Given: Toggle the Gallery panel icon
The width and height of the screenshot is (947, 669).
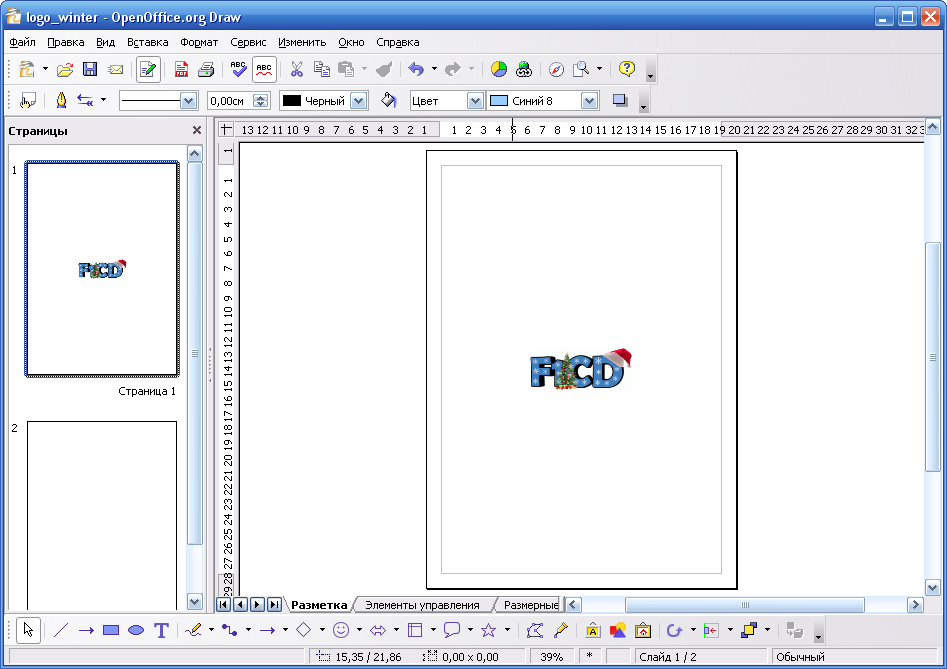Looking at the screenshot, I should pyautogui.click(x=643, y=630).
